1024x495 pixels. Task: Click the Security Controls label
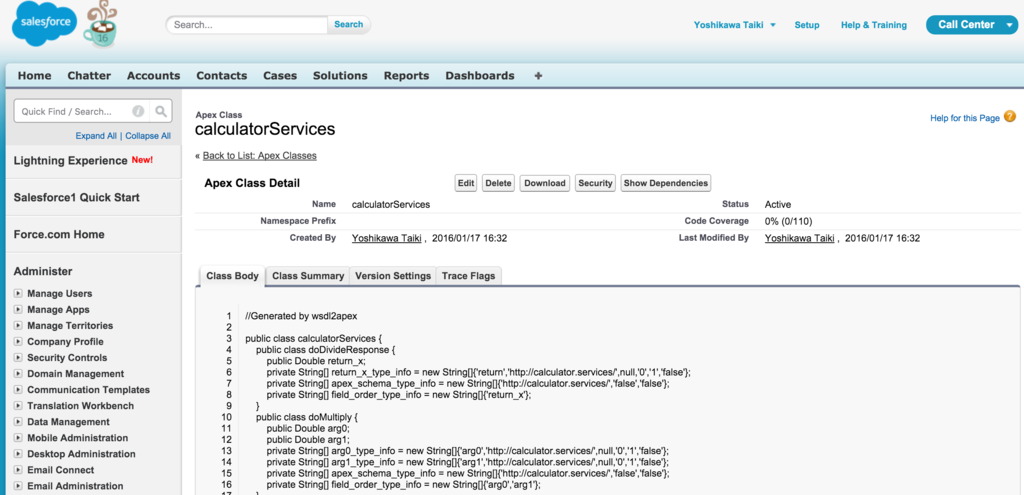(x=67, y=358)
